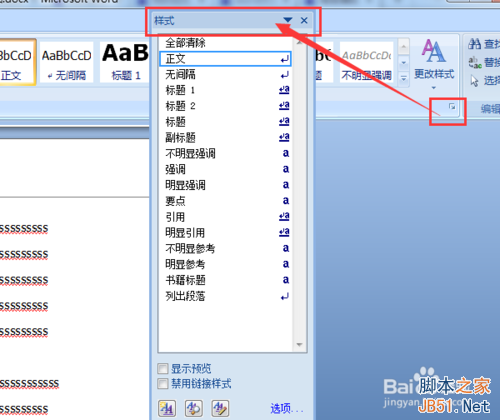Apply the 标题 2 style from list
500x420 pixels.
pyautogui.click(x=225, y=106)
